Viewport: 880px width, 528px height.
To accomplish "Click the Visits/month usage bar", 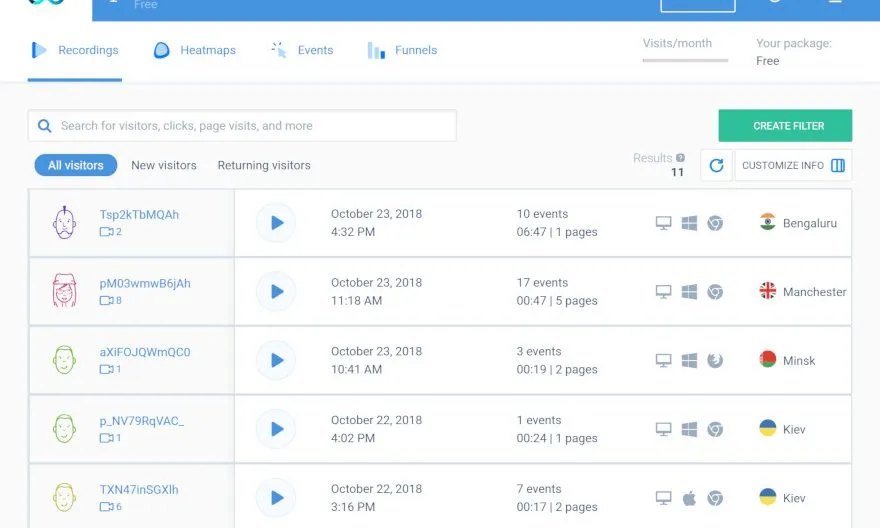I will pyautogui.click(x=685, y=60).
